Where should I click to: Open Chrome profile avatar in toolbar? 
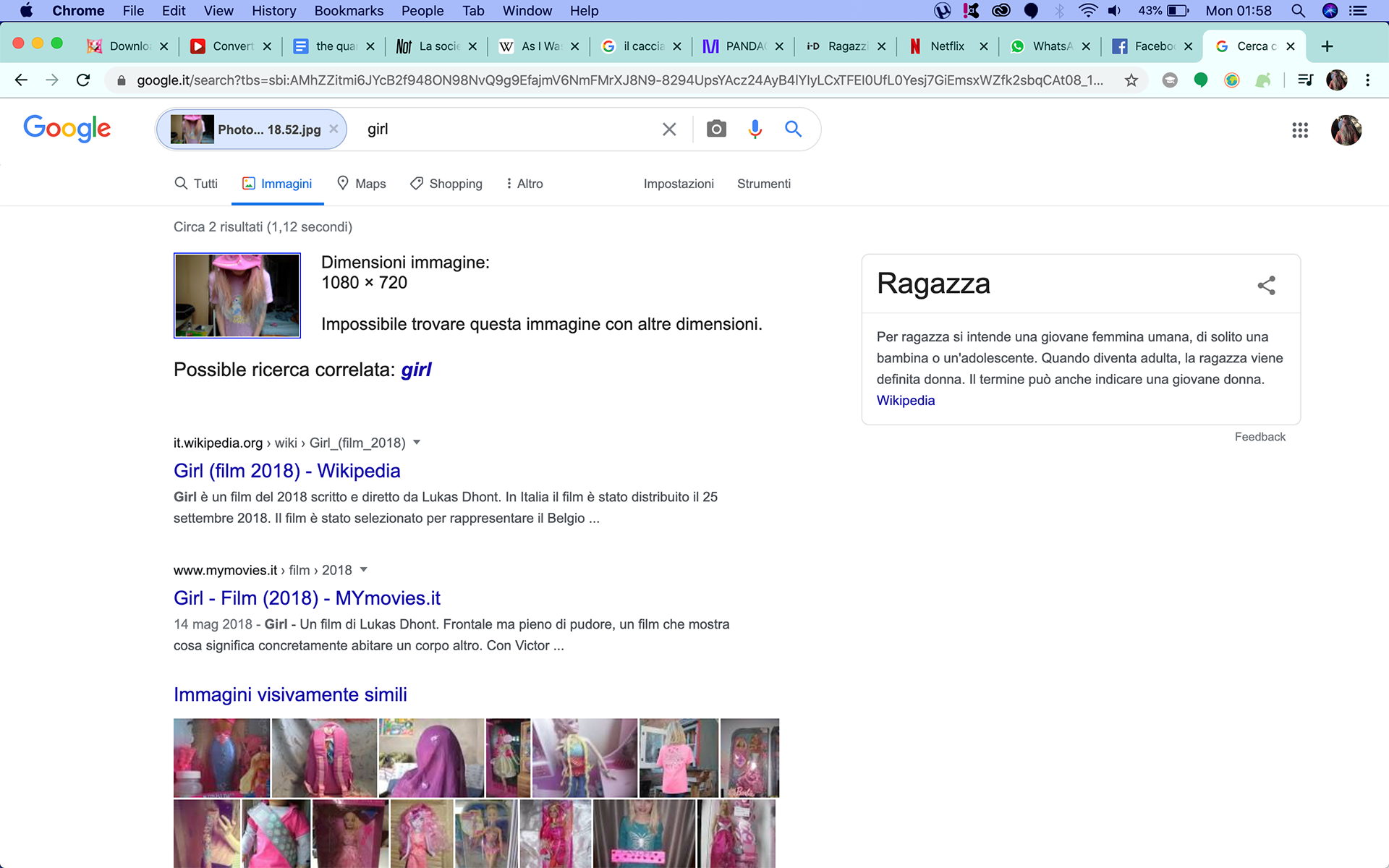pos(1337,80)
